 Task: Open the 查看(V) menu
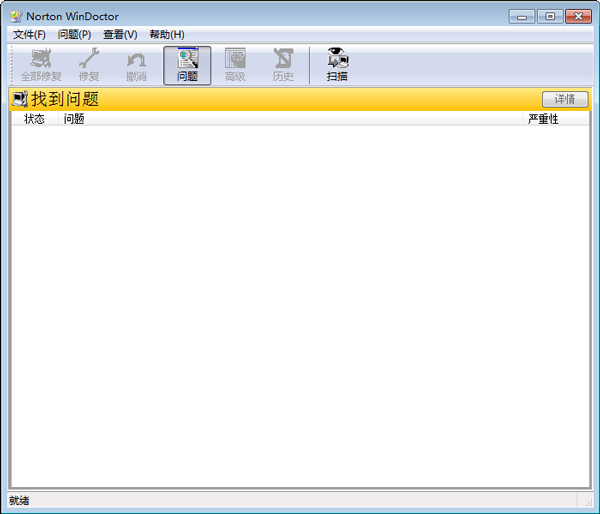point(120,34)
